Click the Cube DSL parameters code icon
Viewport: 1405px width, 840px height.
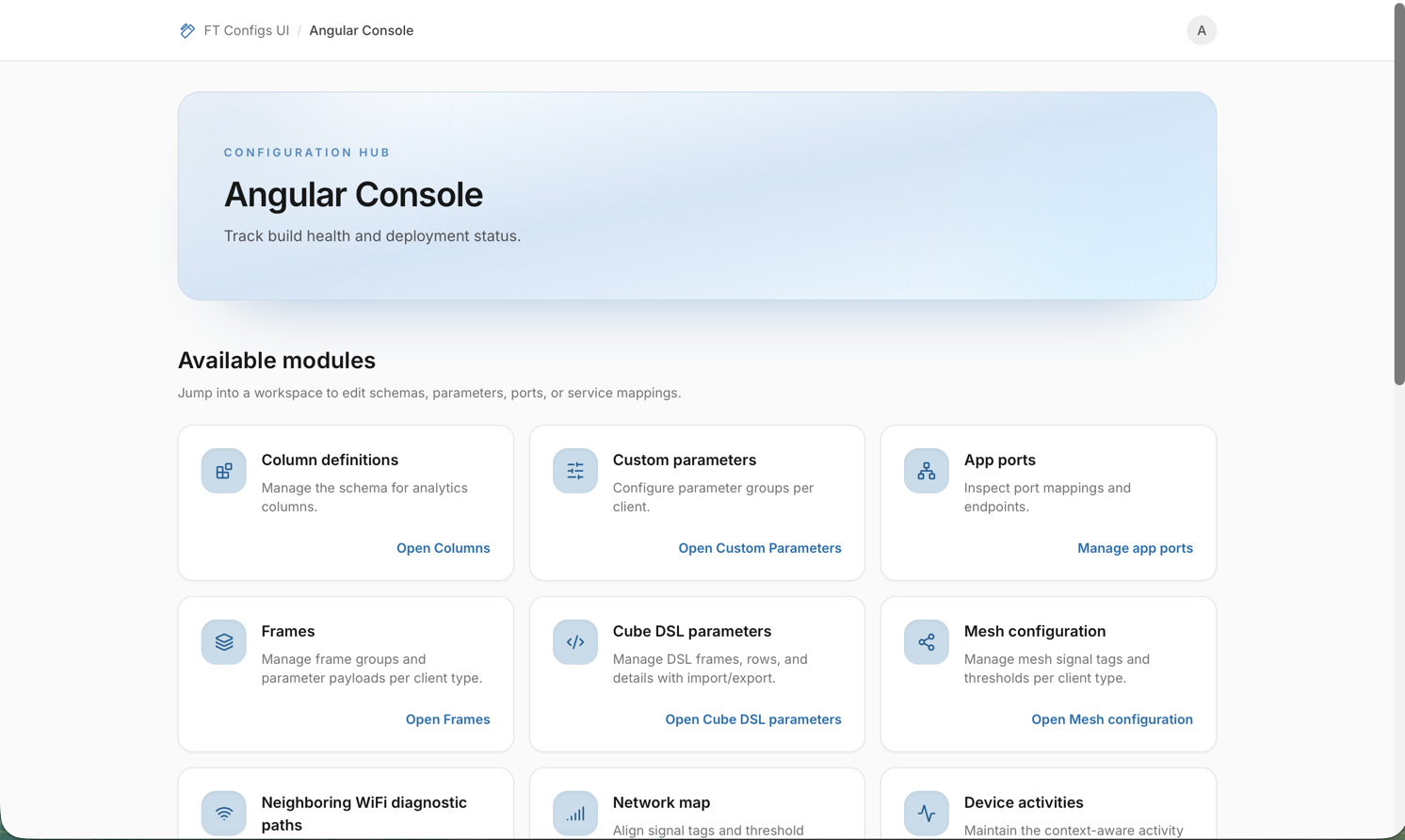tap(574, 642)
